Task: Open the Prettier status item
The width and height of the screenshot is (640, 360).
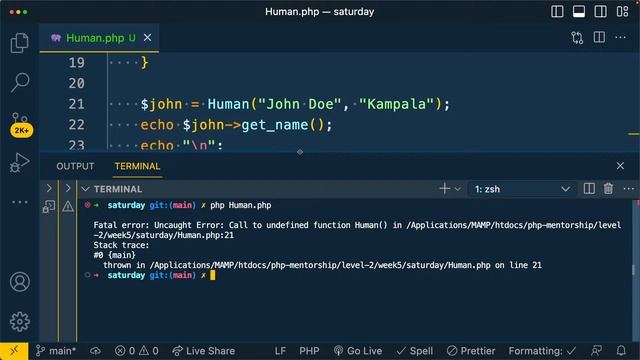Action: click(471, 351)
